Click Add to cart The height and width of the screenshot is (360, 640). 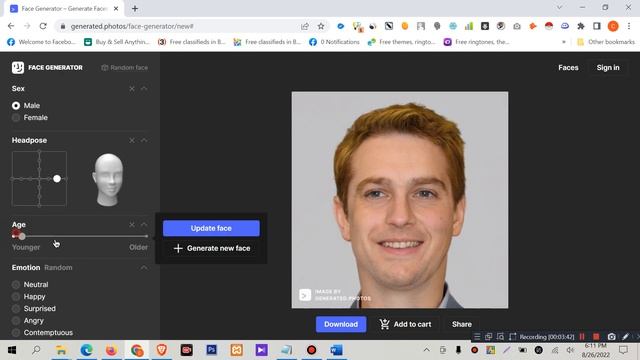pyautogui.click(x=405, y=324)
